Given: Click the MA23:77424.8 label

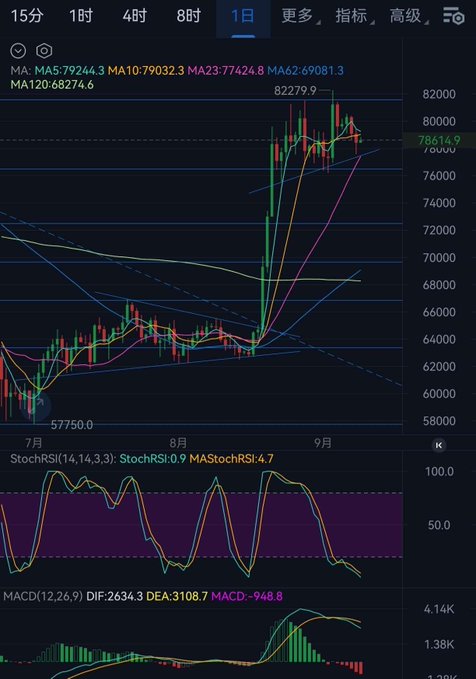Looking at the screenshot, I should point(226,71).
